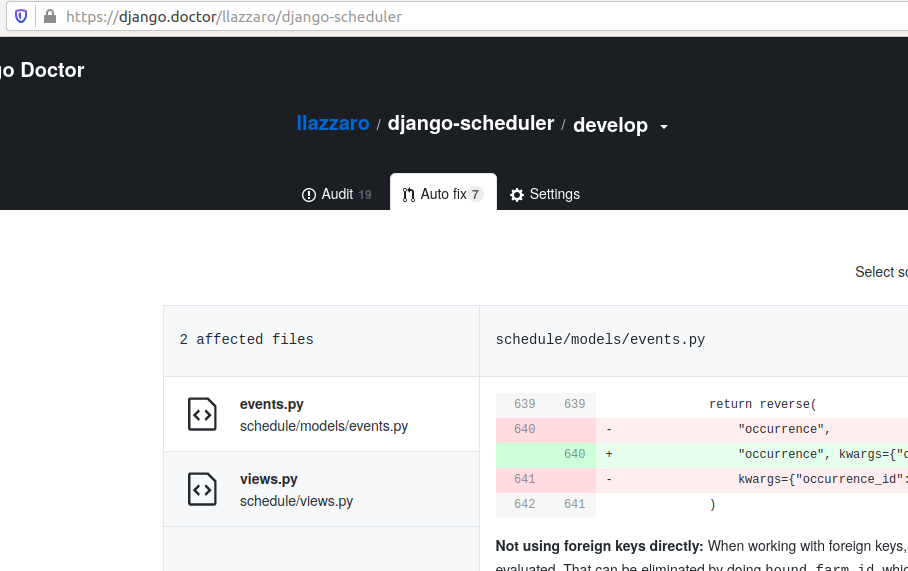
Task: Click the 'return reverse(' code line
Action: coord(763,404)
